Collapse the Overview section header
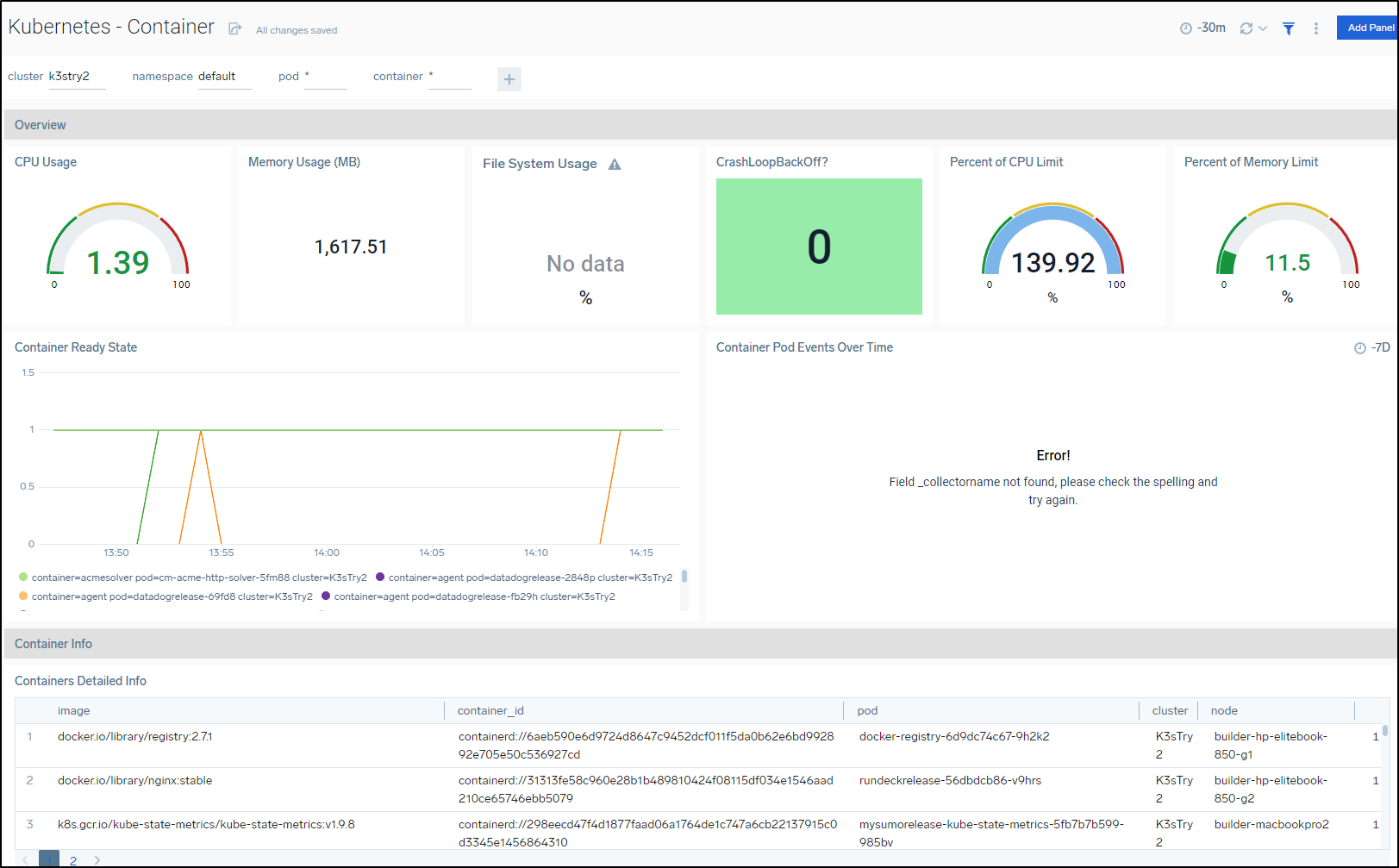Screen dimensions: 1399x868 click(700, 125)
